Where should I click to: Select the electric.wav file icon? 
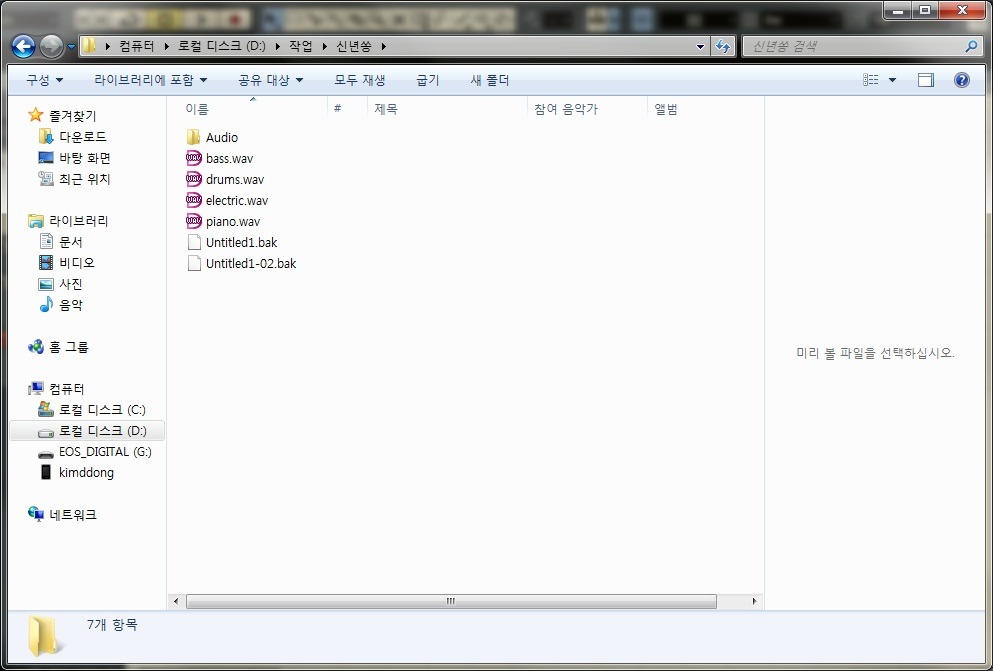(194, 200)
